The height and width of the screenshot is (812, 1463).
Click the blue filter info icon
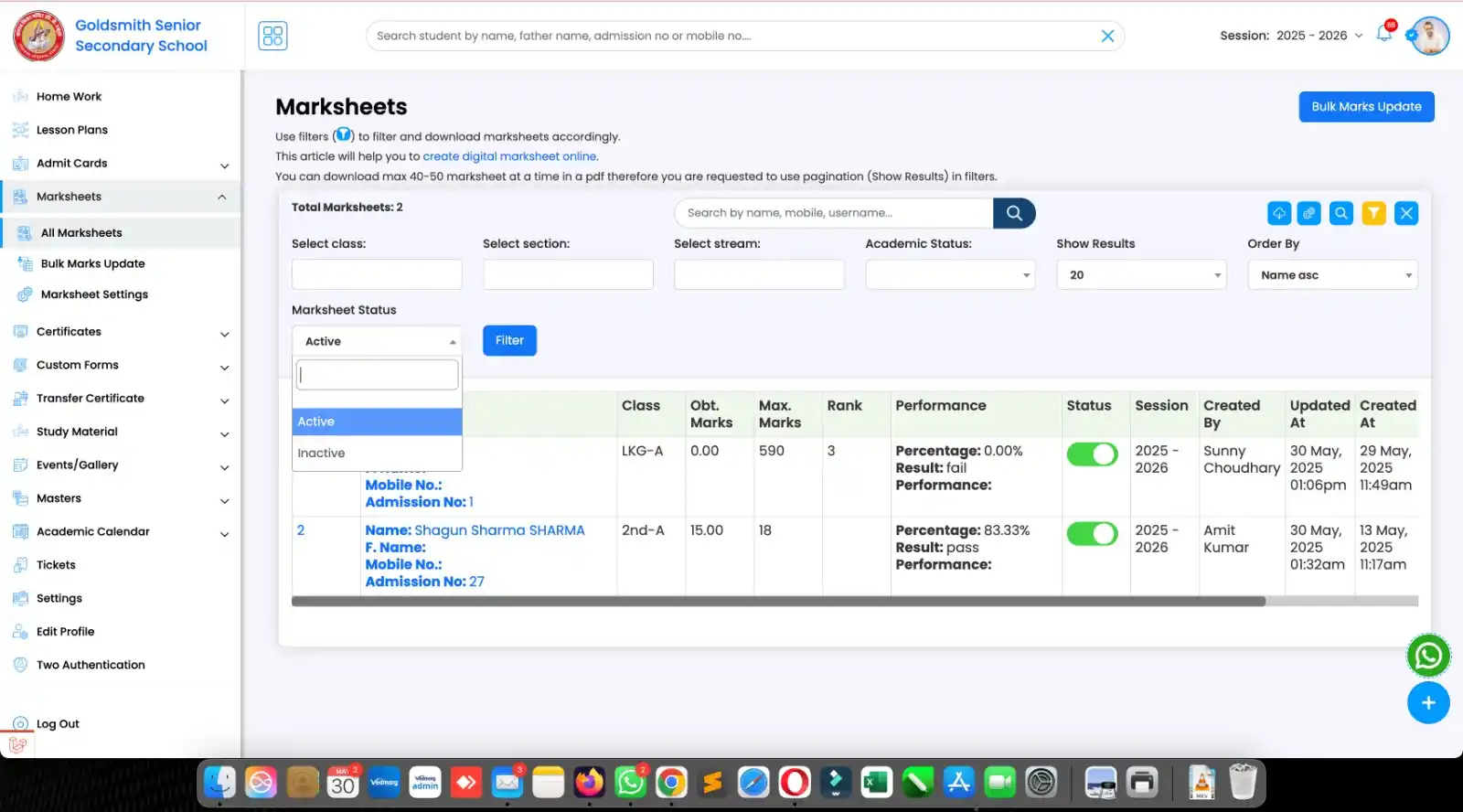click(x=343, y=135)
